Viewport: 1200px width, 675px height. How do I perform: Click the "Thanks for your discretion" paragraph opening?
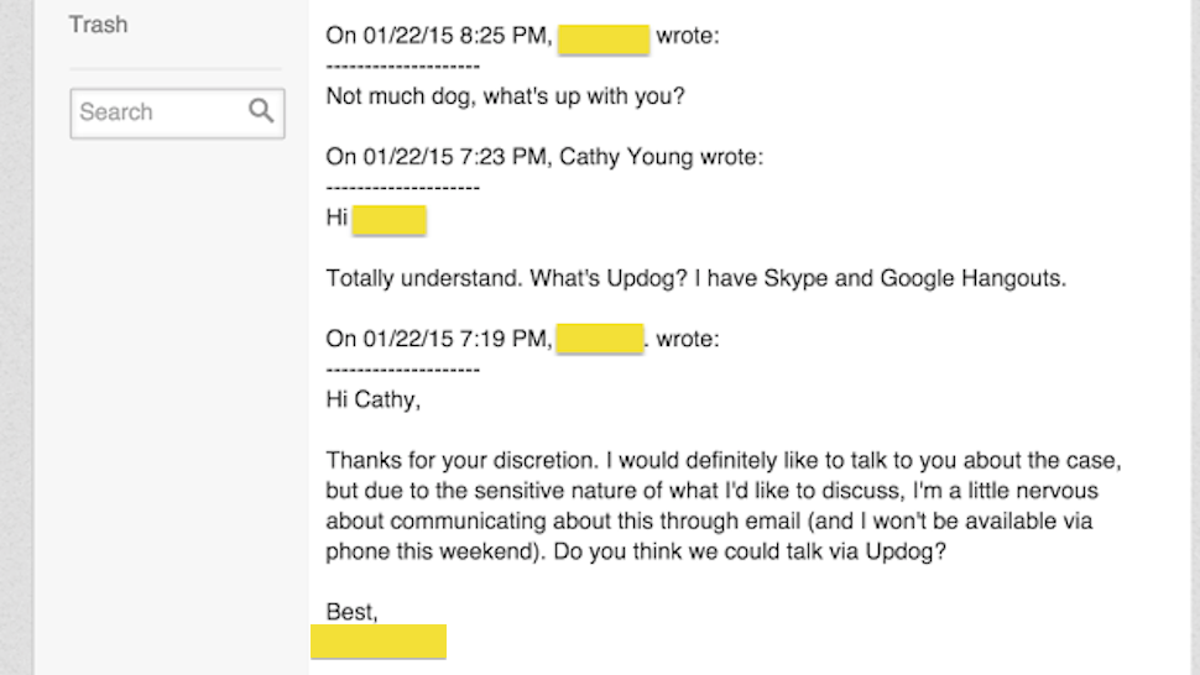coord(463,461)
